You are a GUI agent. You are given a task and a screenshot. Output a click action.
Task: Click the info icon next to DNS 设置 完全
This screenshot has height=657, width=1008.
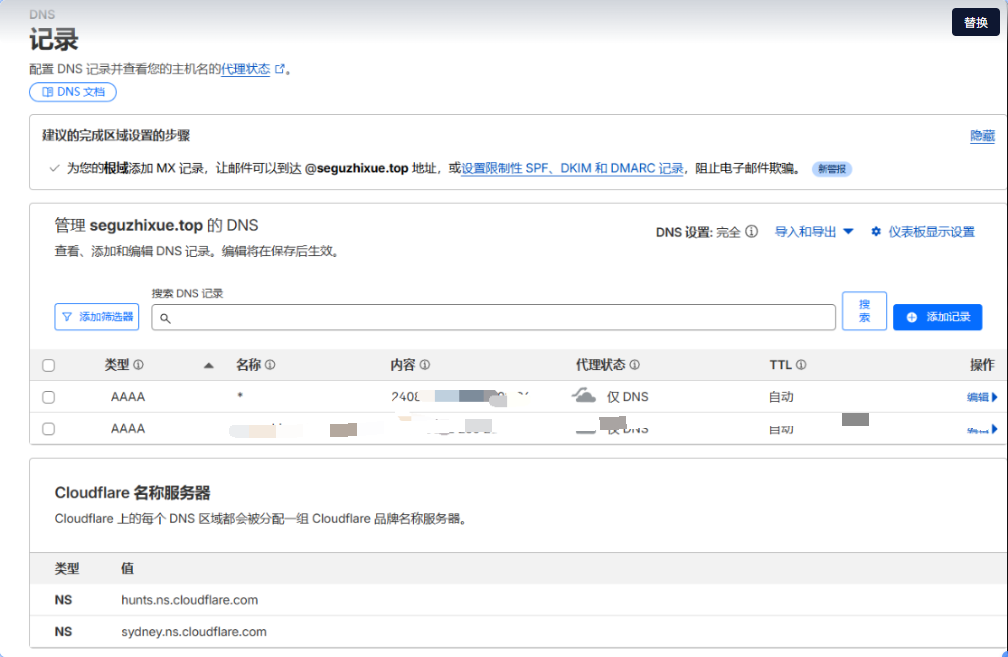[752, 232]
